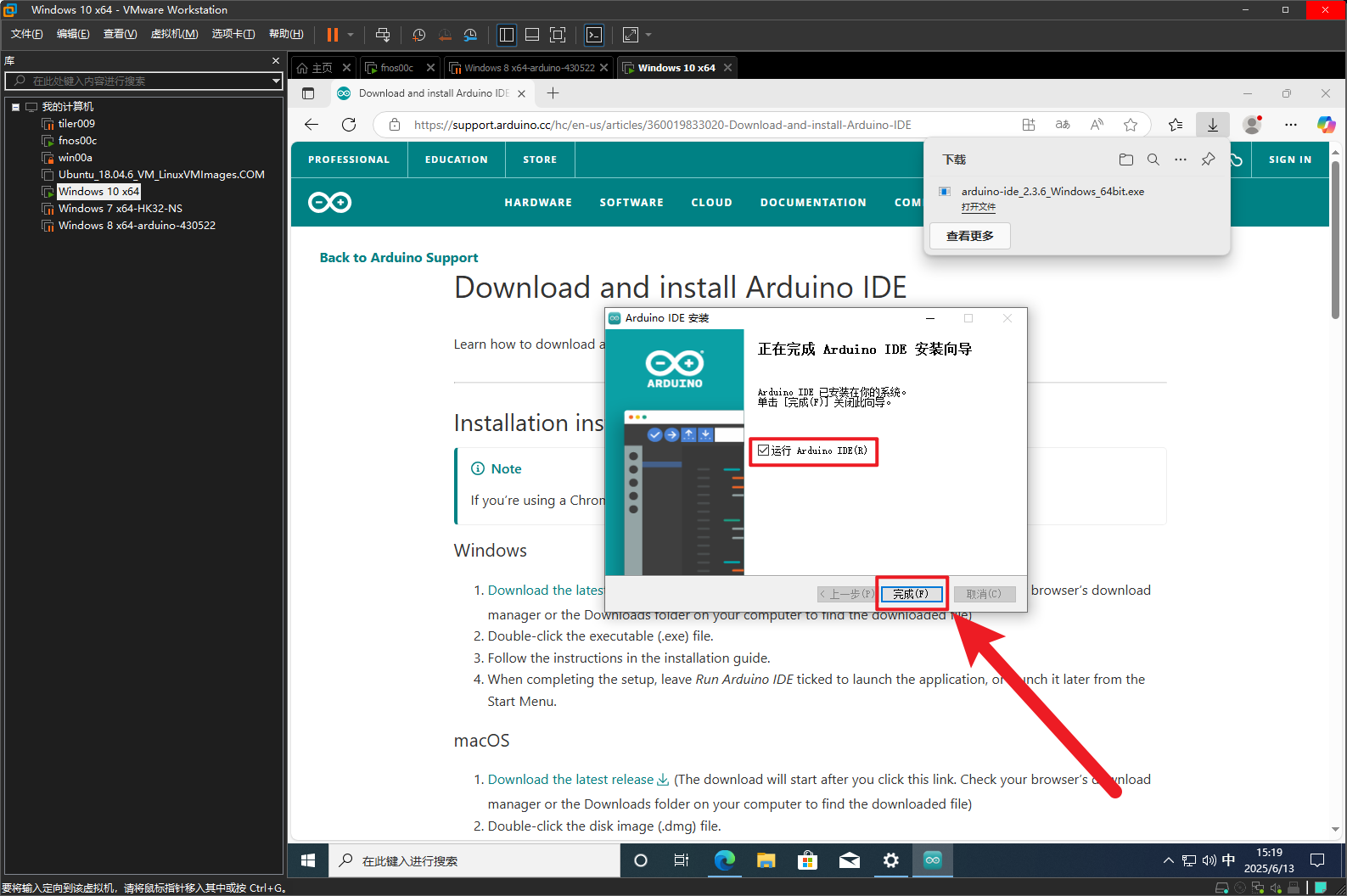1347x896 pixels.
Task: Click the Edge browser back arrow
Action: 311,125
